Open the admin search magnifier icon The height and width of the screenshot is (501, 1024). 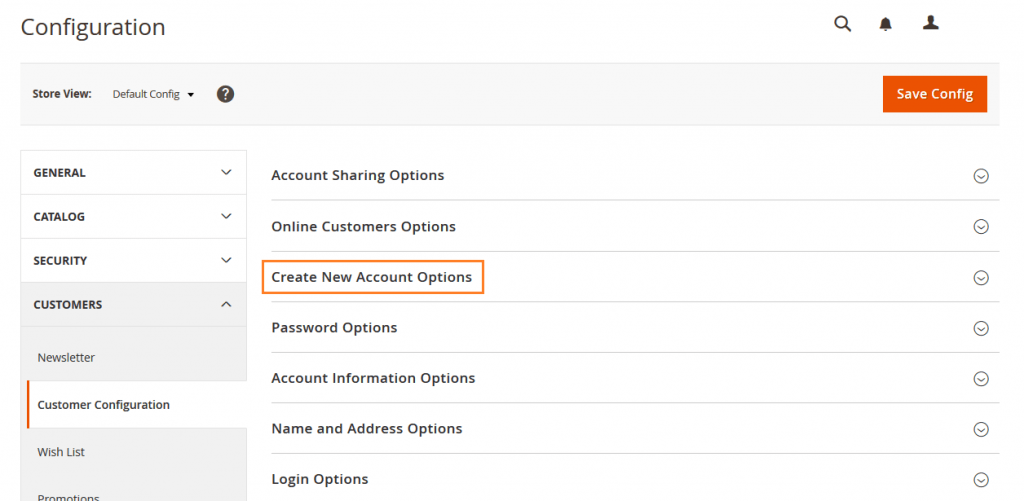click(842, 24)
